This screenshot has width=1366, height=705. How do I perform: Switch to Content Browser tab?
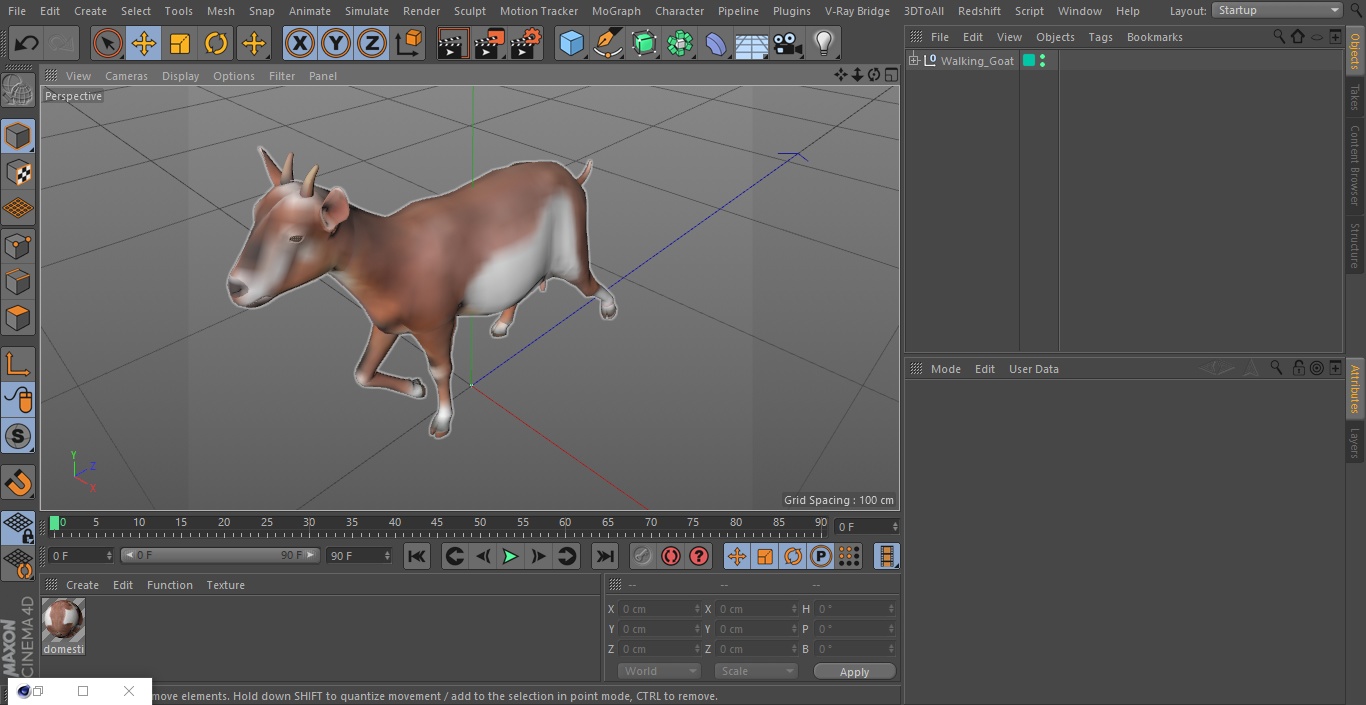coord(1355,164)
